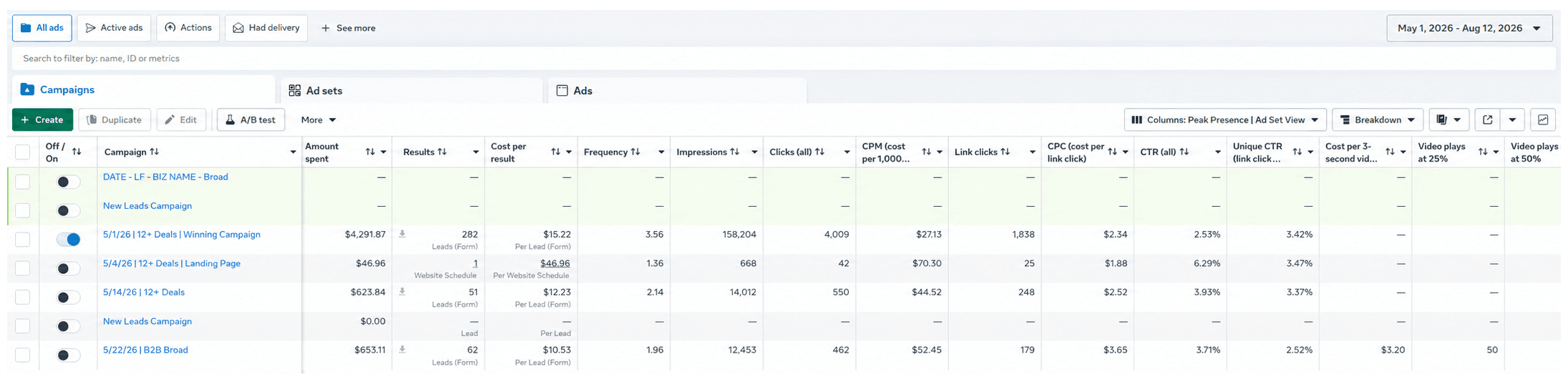Open the date range dropdown
This screenshot has width=1568, height=384.
coord(1469,28)
